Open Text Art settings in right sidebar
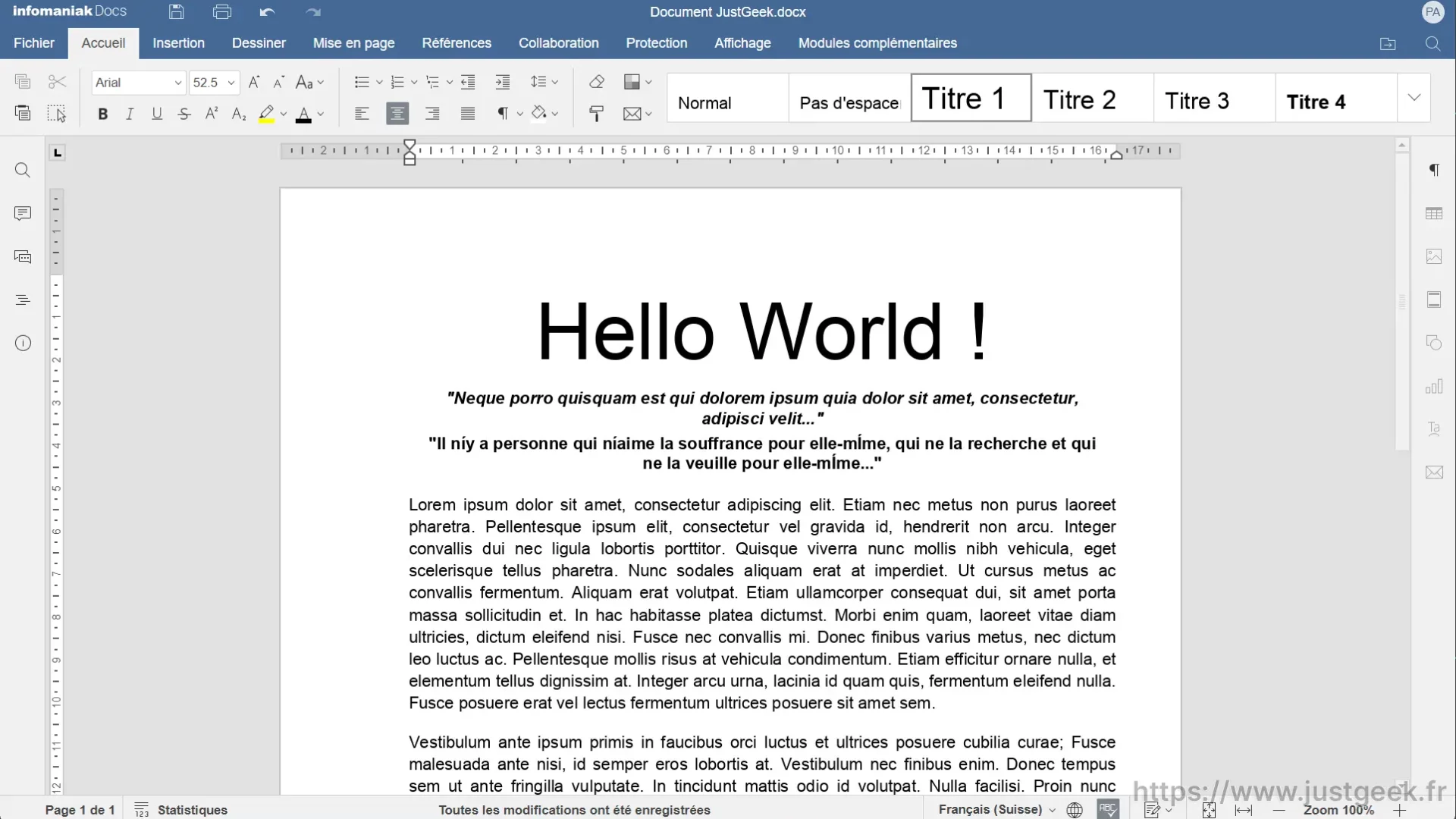The image size is (1456, 819). coord(1434,429)
